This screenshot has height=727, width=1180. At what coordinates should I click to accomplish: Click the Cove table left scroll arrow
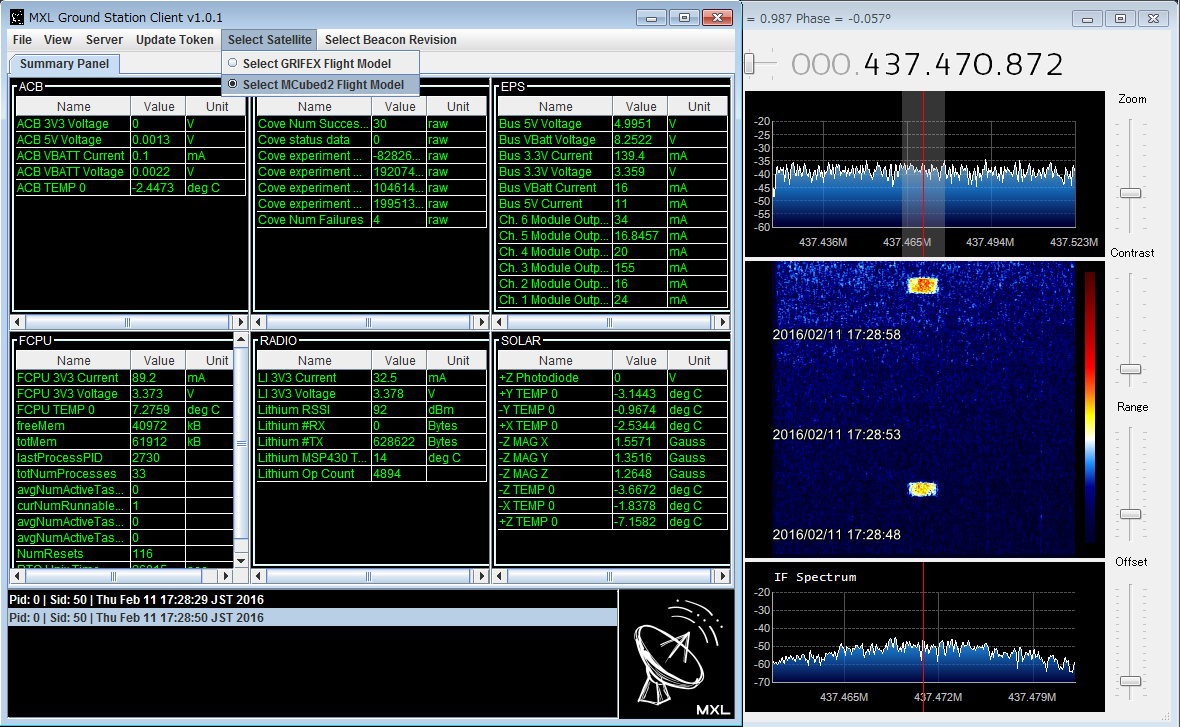click(x=259, y=322)
